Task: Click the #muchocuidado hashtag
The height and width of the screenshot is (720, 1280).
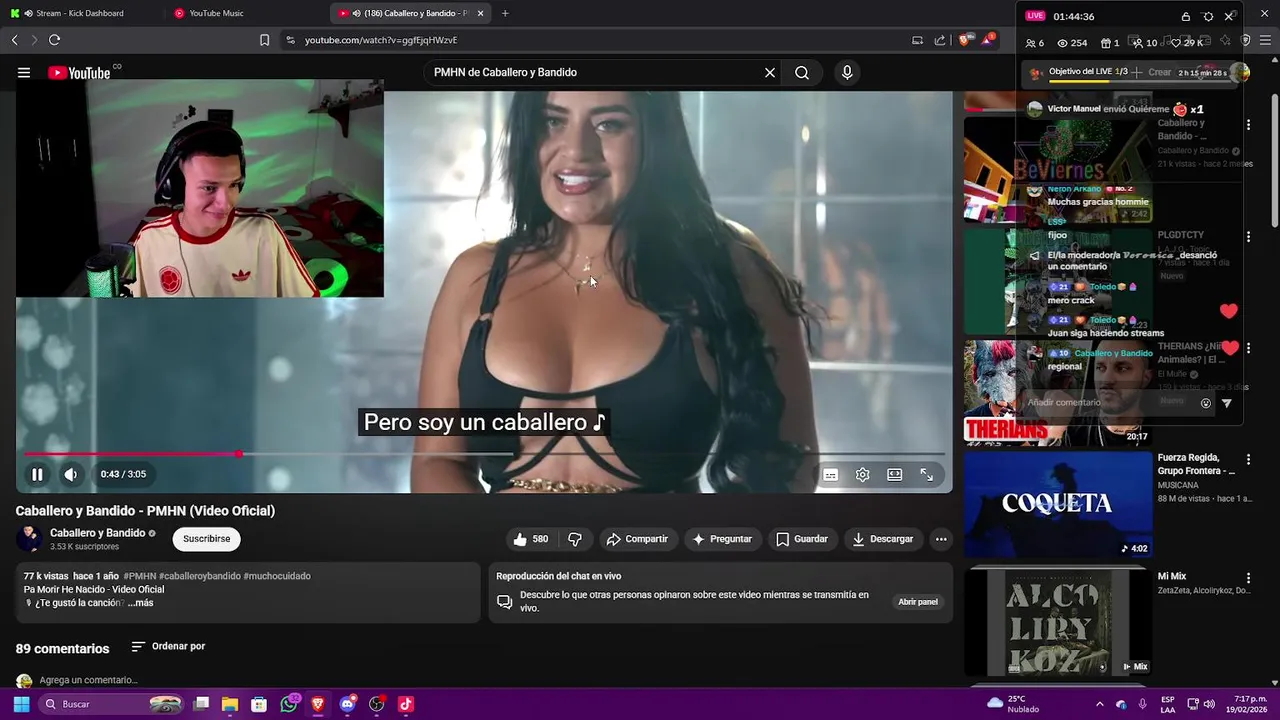Action: pos(277,576)
